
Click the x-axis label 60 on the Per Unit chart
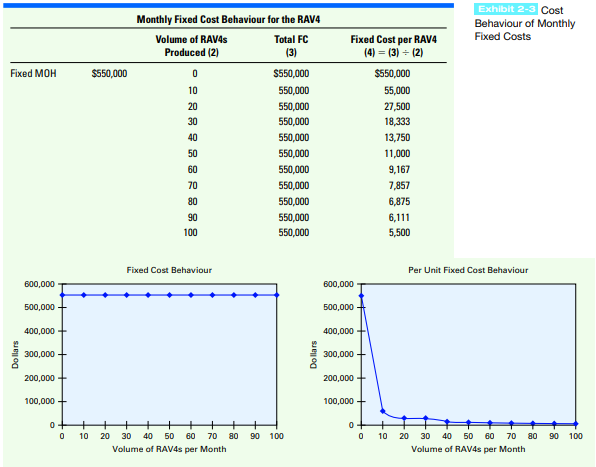pos(490,436)
